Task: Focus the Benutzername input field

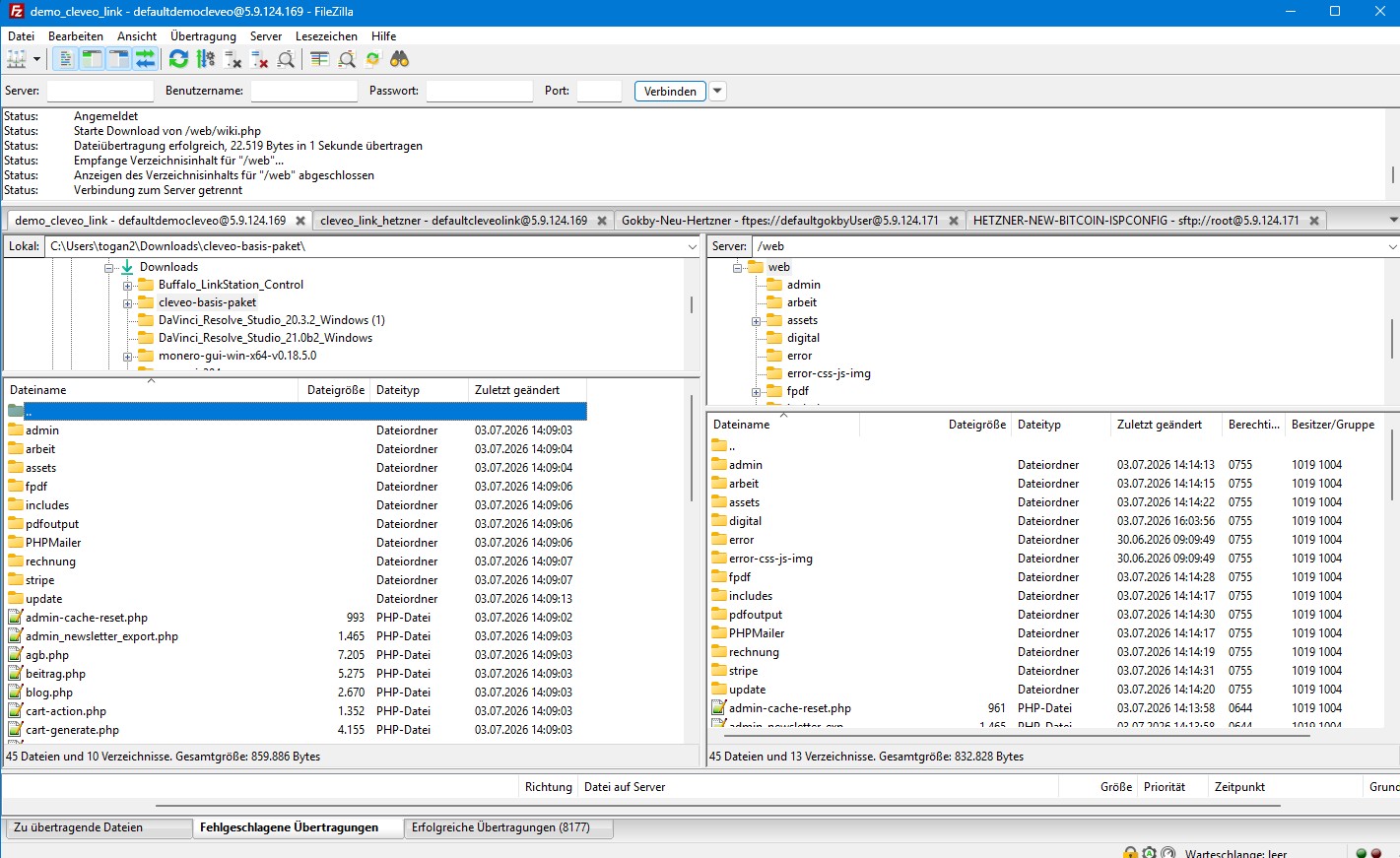Action: [x=303, y=91]
